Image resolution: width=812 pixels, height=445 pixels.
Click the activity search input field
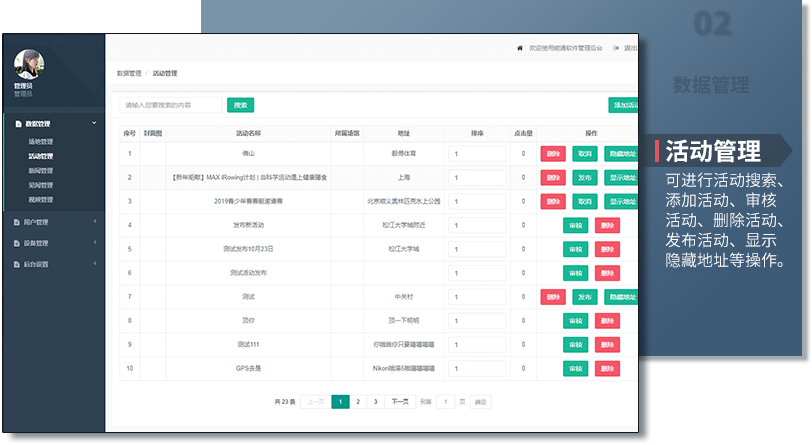[x=171, y=105]
